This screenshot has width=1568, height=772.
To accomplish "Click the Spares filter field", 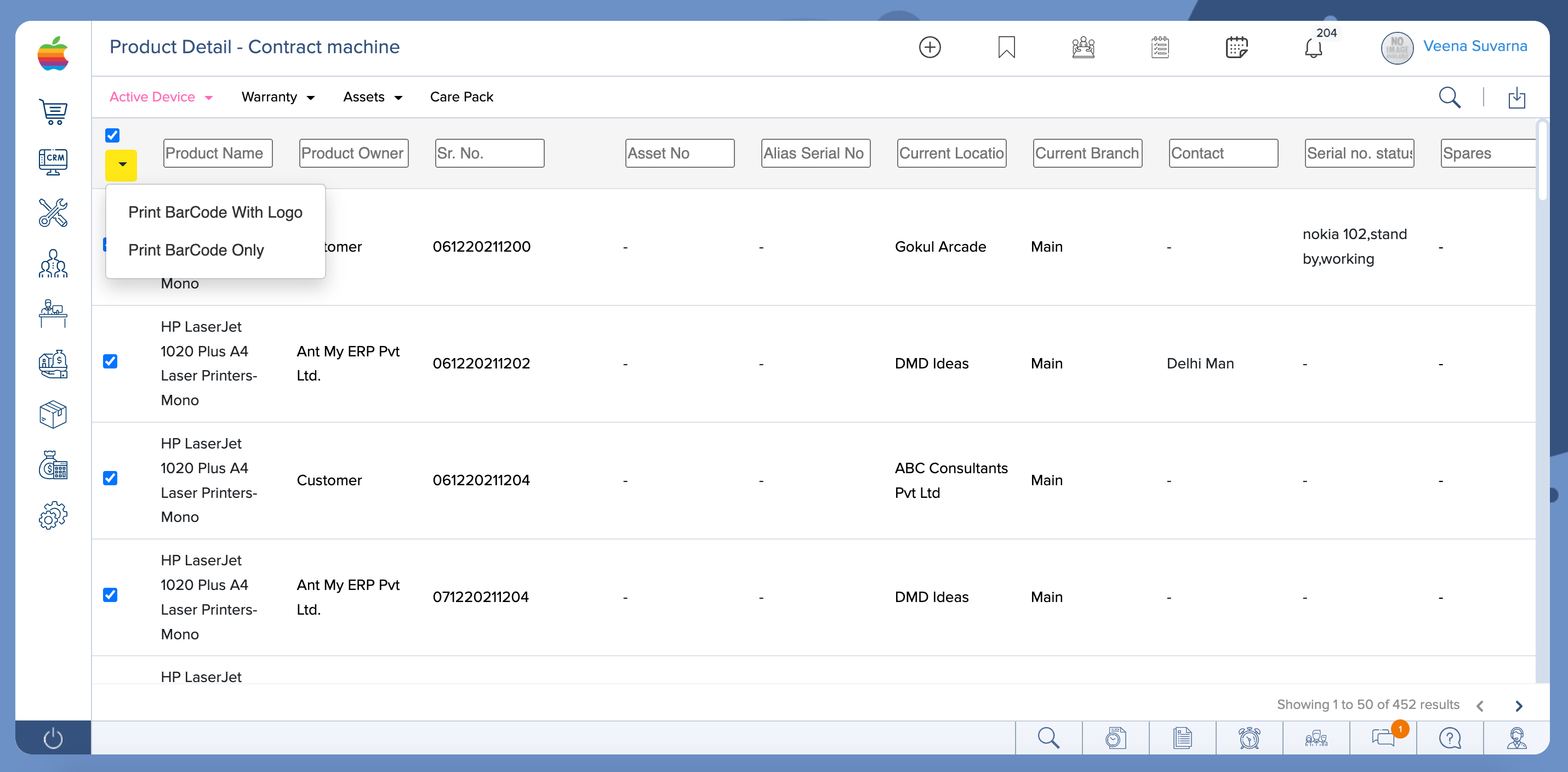I will click(1489, 153).
